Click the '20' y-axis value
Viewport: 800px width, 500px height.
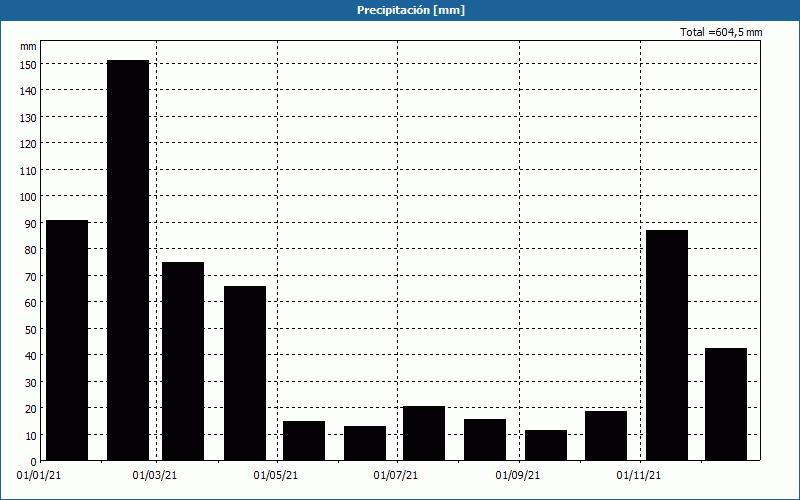[x=31, y=409]
